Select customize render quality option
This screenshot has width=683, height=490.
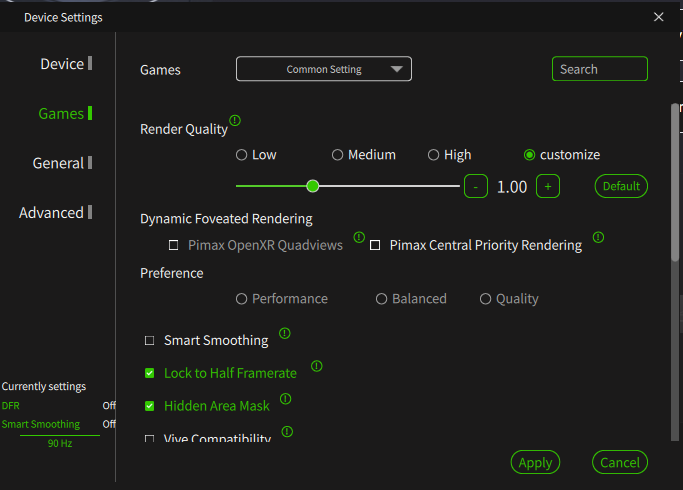tap(529, 155)
